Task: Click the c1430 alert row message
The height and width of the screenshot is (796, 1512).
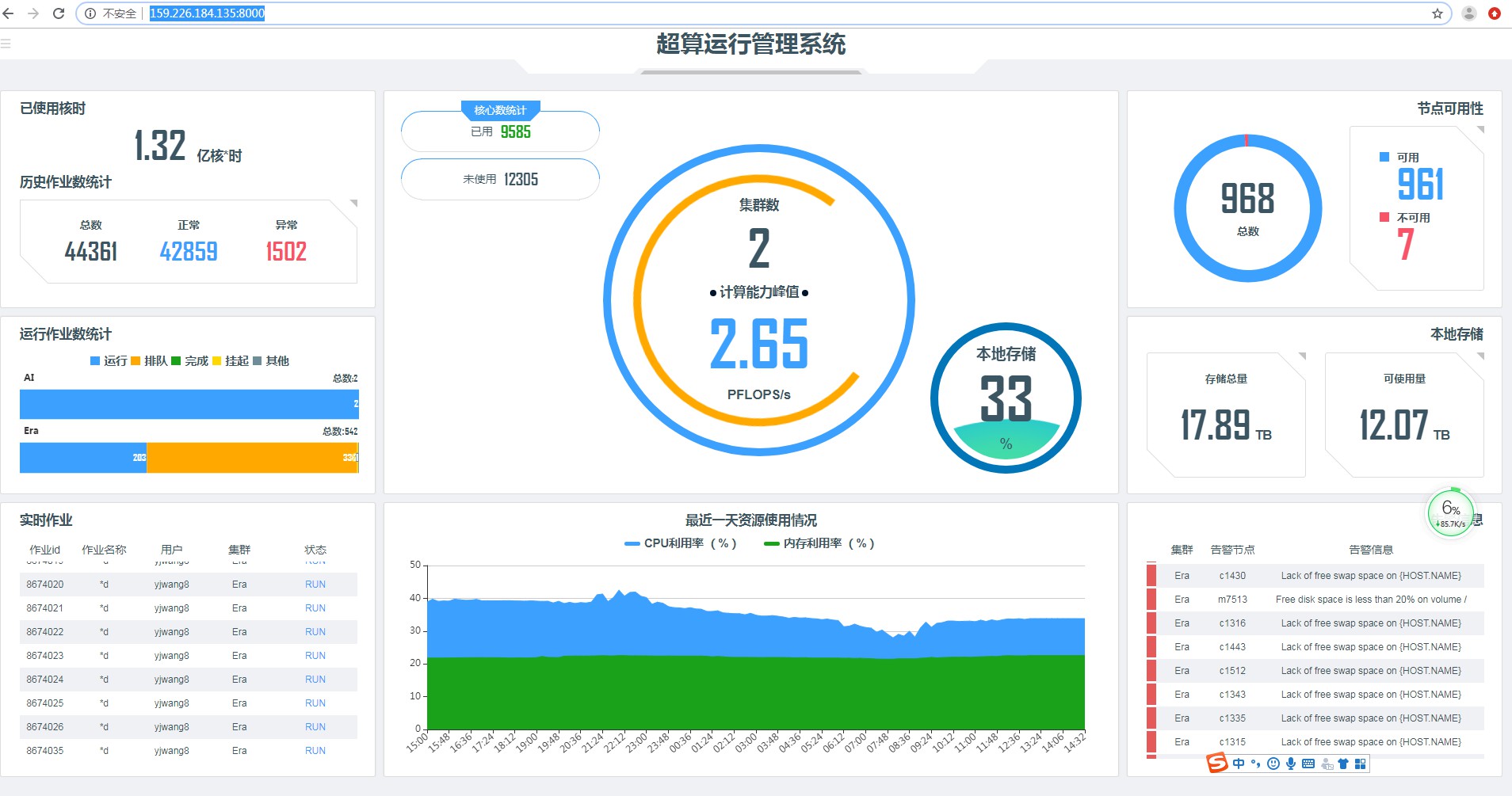Action: [x=1371, y=576]
